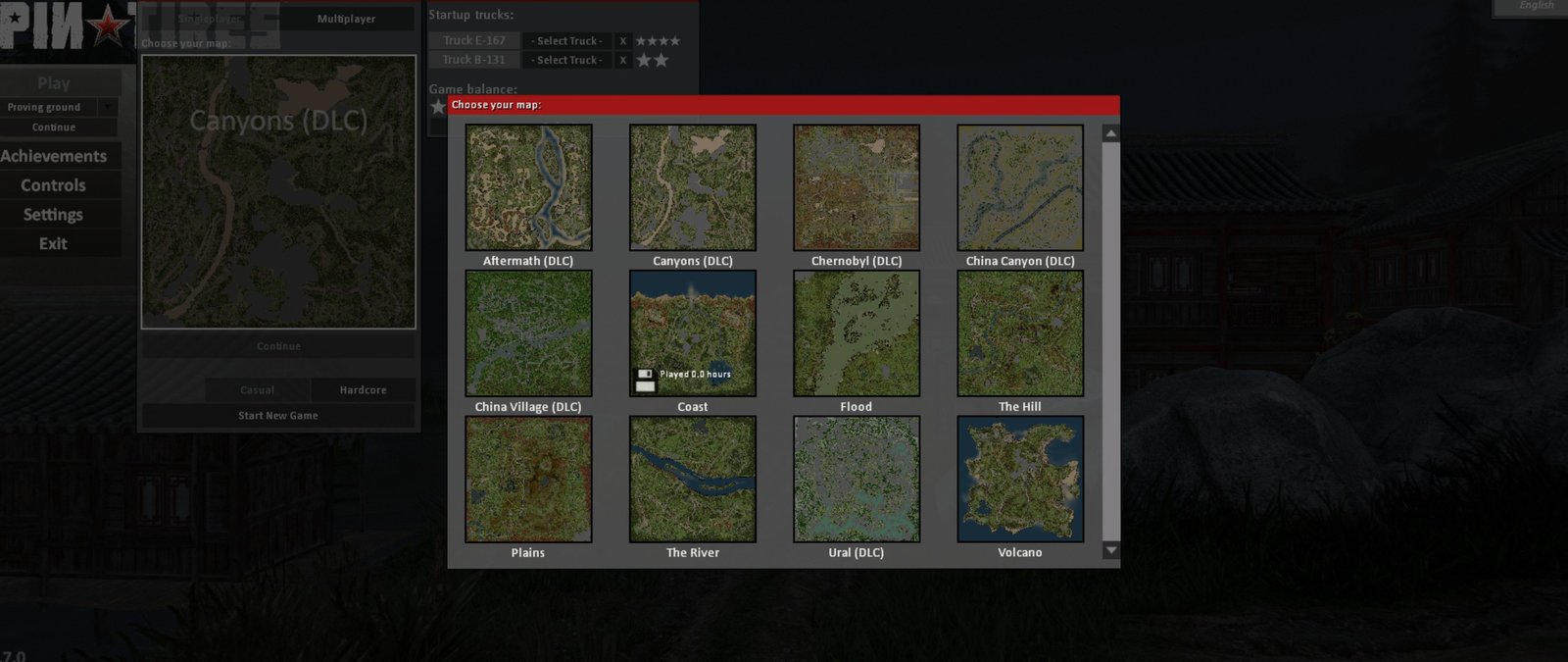Click the Game balance star icon

pyautogui.click(x=438, y=107)
